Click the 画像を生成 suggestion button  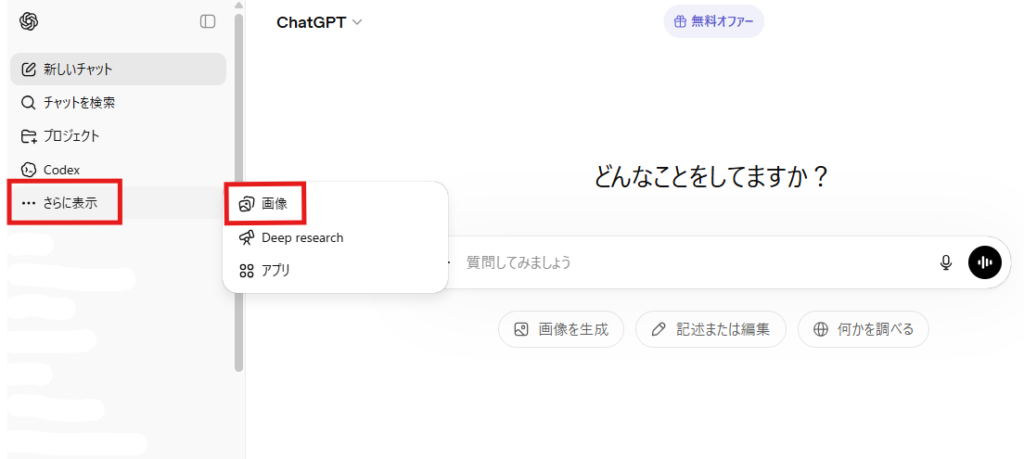561,329
